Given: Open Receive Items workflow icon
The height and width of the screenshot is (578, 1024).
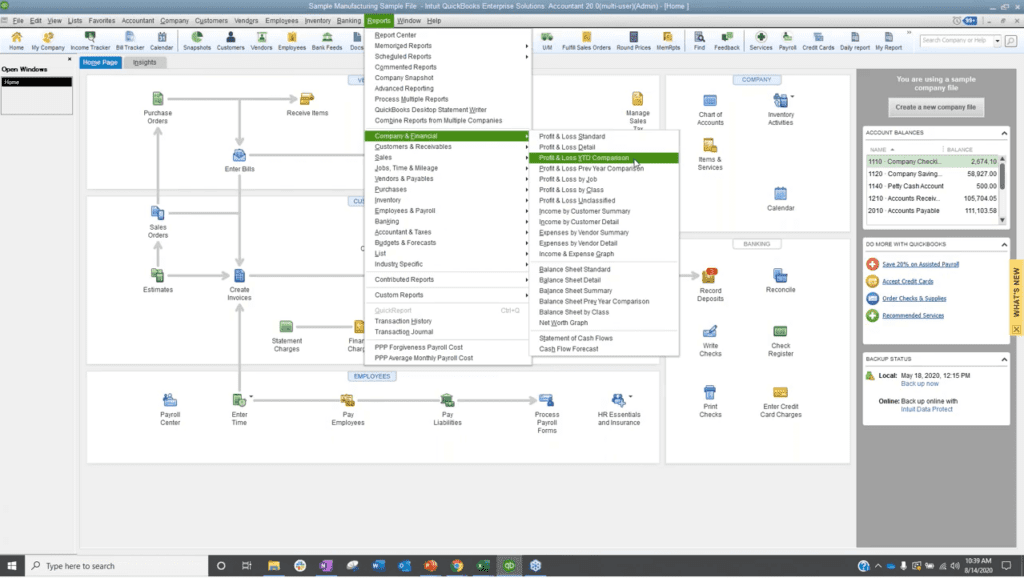Looking at the screenshot, I should [307, 104].
